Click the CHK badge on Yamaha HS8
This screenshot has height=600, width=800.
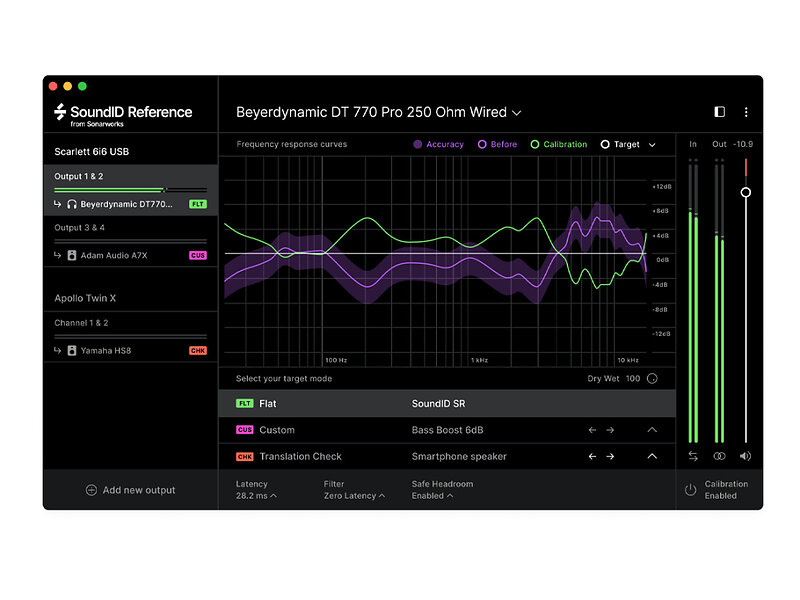coord(198,351)
